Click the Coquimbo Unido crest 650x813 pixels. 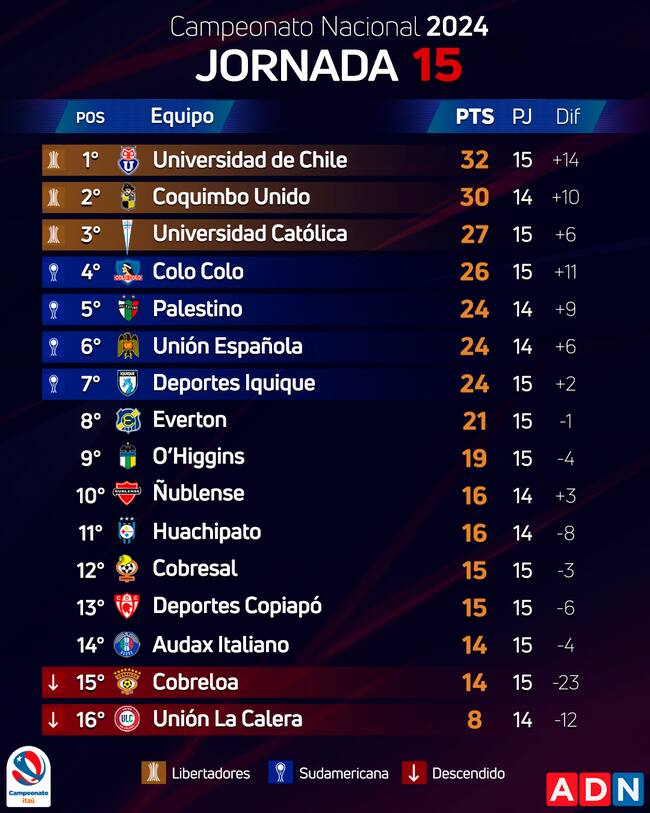[x=127, y=197]
